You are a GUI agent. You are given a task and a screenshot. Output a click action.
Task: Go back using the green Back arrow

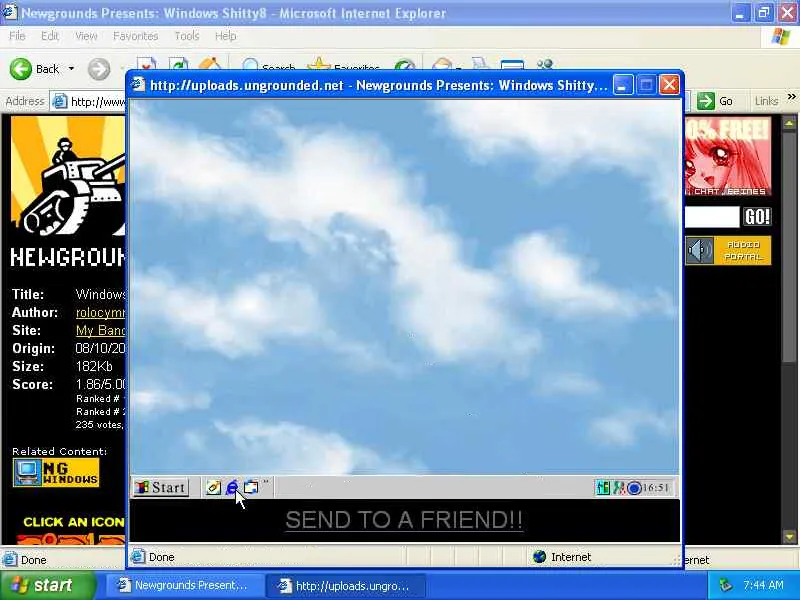click(x=20, y=68)
